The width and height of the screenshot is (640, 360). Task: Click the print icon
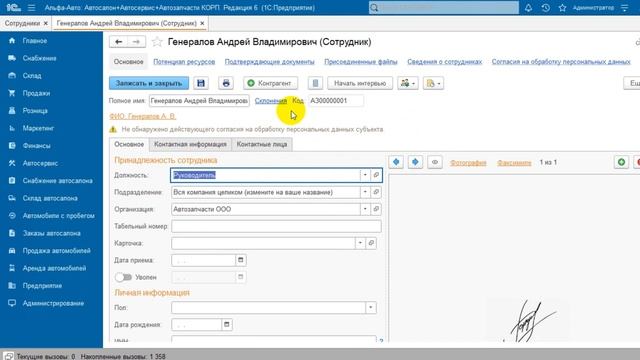tap(226, 83)
